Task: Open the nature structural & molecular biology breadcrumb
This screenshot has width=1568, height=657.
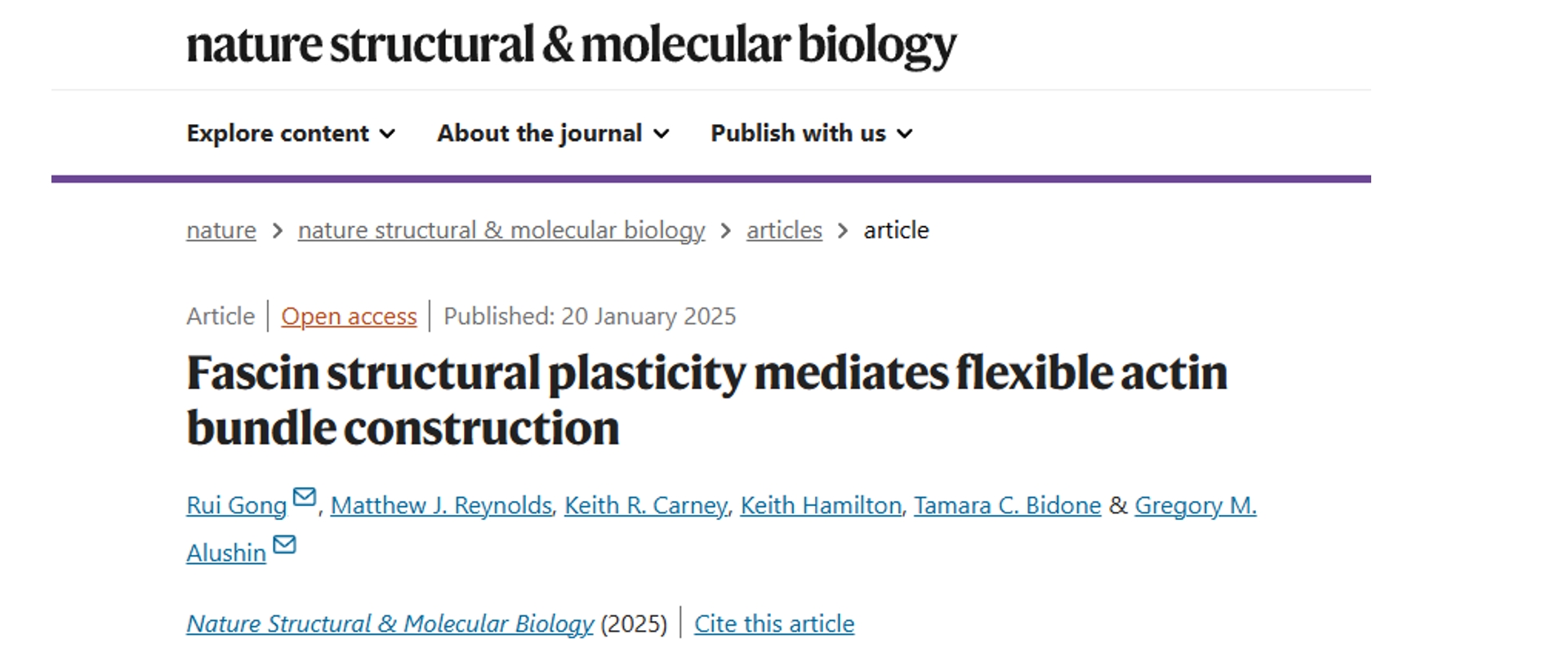Action: pos(501,230)
